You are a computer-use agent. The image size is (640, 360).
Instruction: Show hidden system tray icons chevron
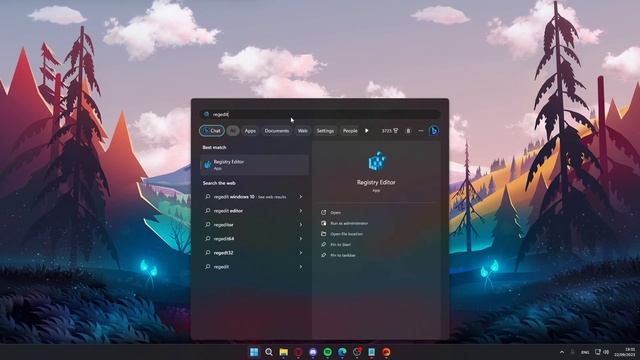click(562, 352)
